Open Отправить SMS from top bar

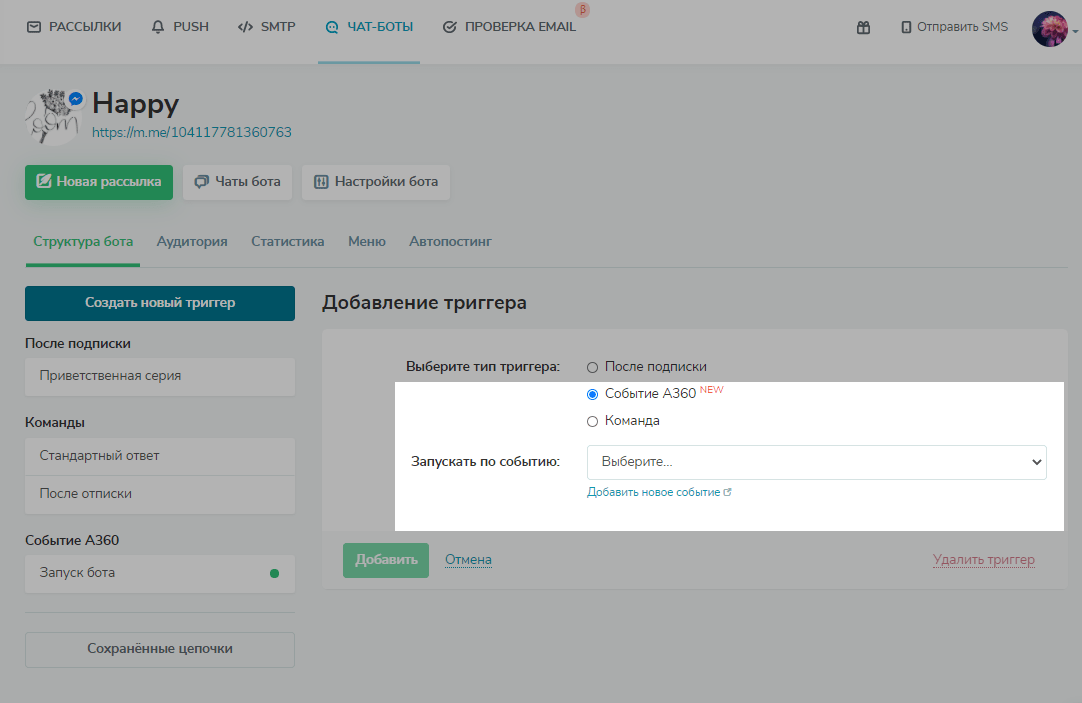point(954,27)
